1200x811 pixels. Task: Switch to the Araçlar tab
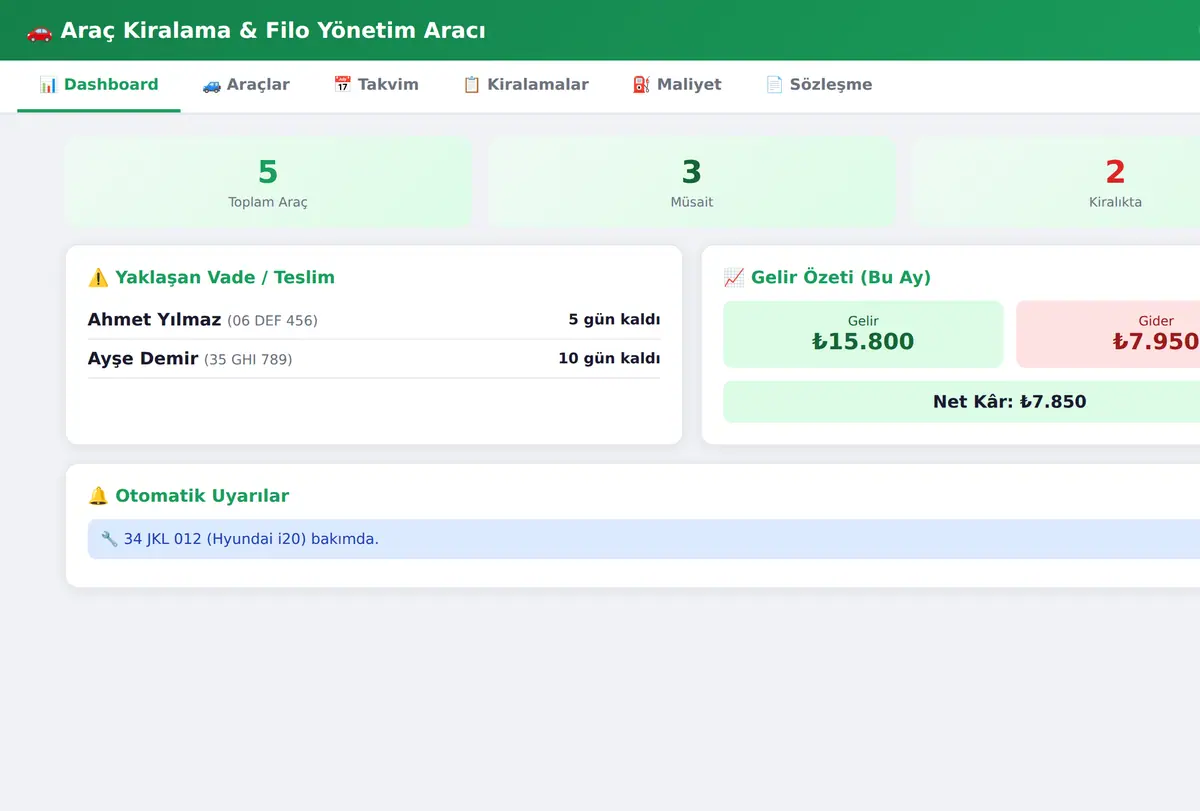246,85
